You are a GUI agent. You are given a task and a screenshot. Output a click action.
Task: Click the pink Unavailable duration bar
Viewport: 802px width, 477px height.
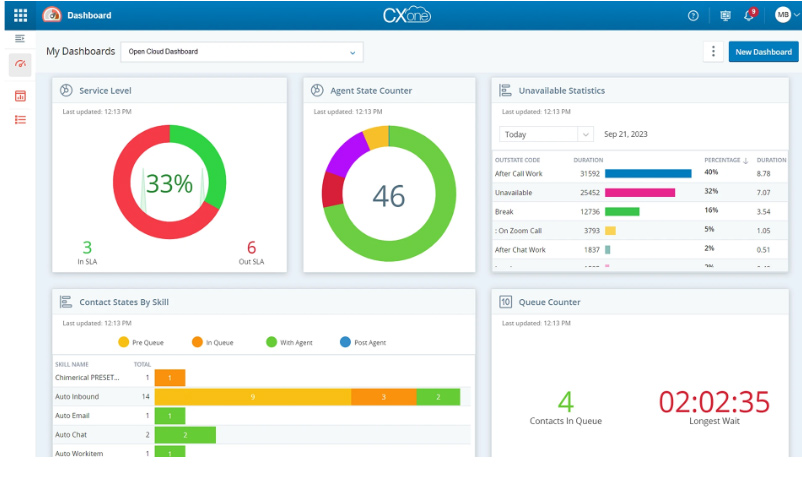[640, 192]
